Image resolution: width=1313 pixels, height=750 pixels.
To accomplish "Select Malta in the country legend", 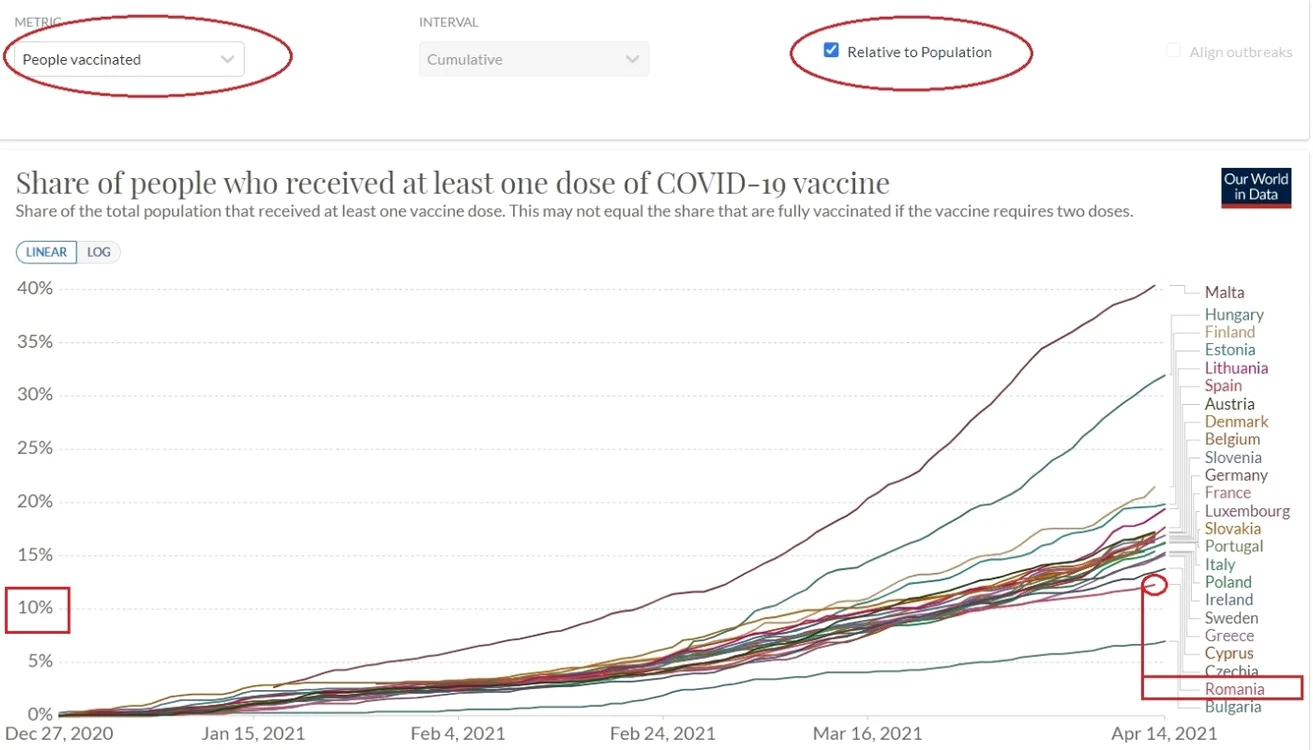I will [1224, 292].
